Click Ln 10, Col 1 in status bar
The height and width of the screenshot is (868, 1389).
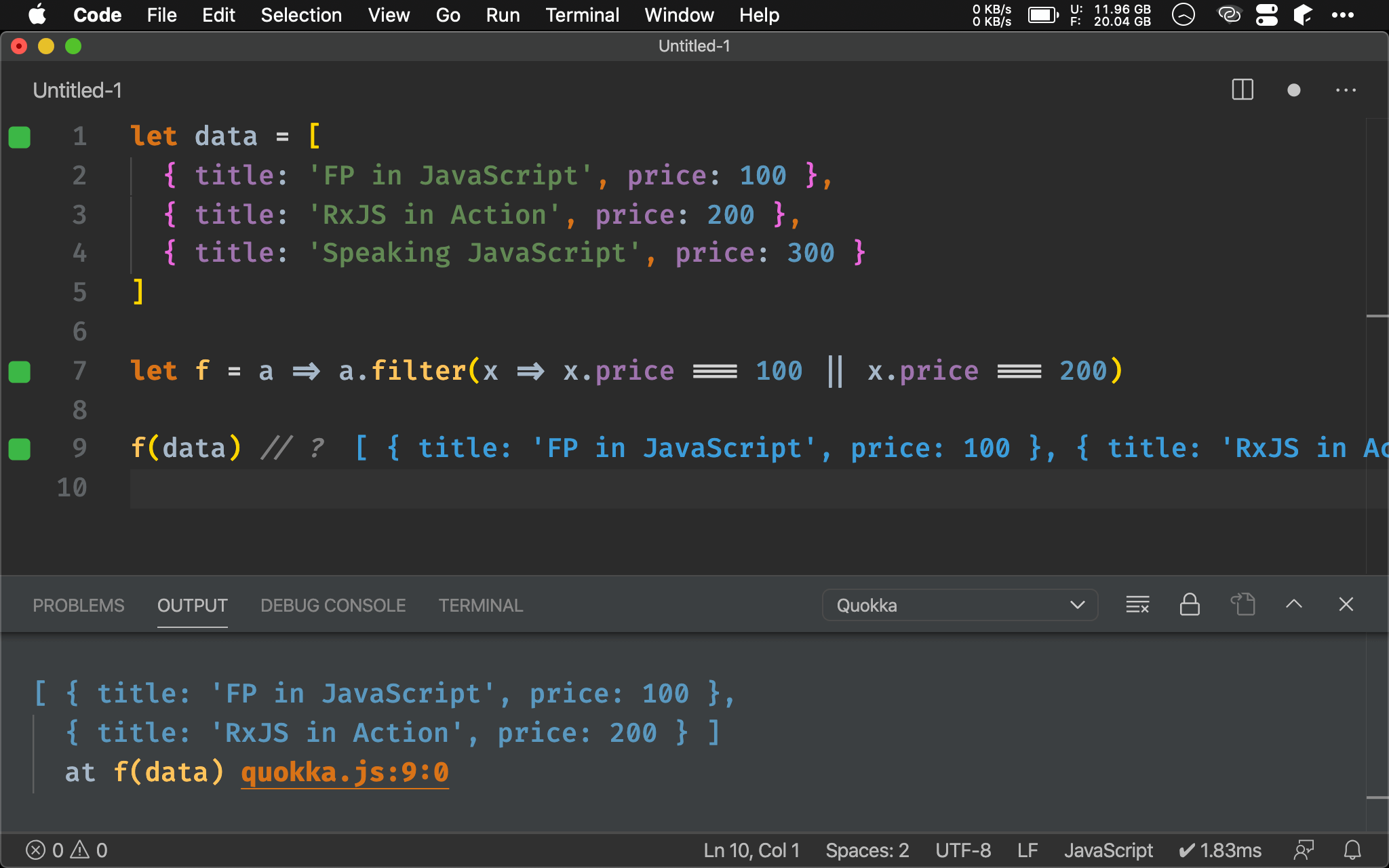coord(751,850)
